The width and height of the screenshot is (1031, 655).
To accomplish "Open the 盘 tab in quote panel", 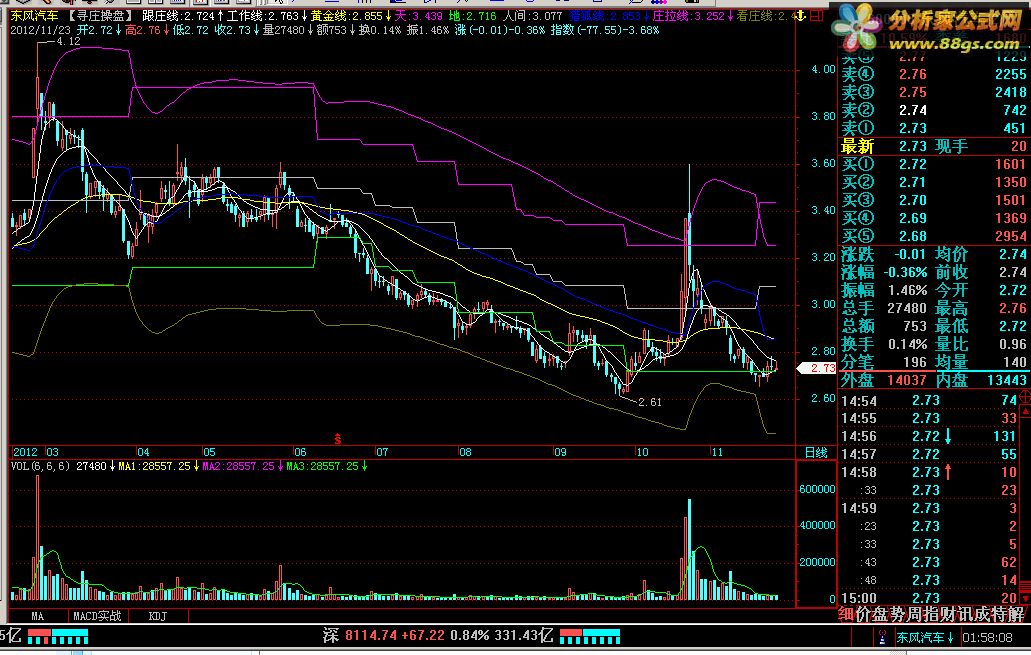I will pyautogui.click(x=880, y=614).
